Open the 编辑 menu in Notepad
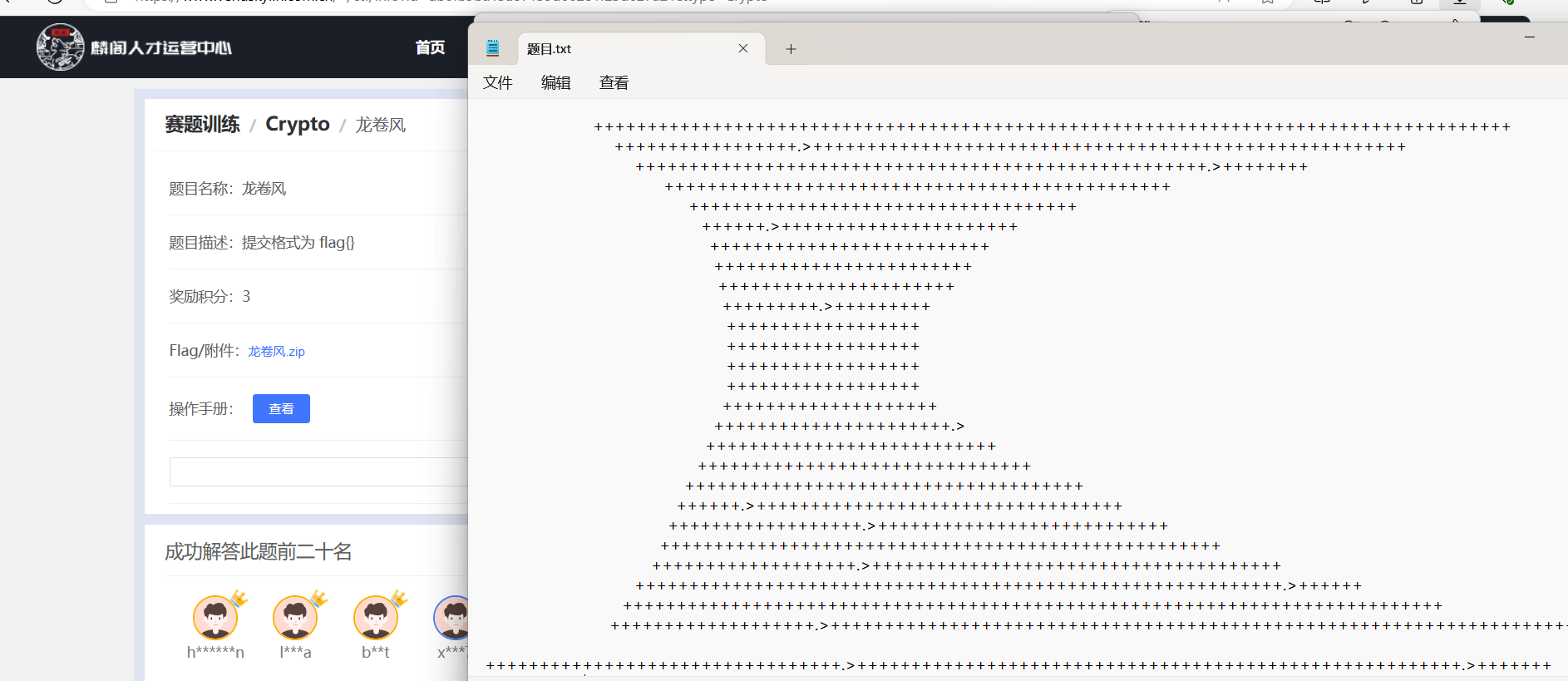This screenshot has width=1568, height=681. pos(556,82)
